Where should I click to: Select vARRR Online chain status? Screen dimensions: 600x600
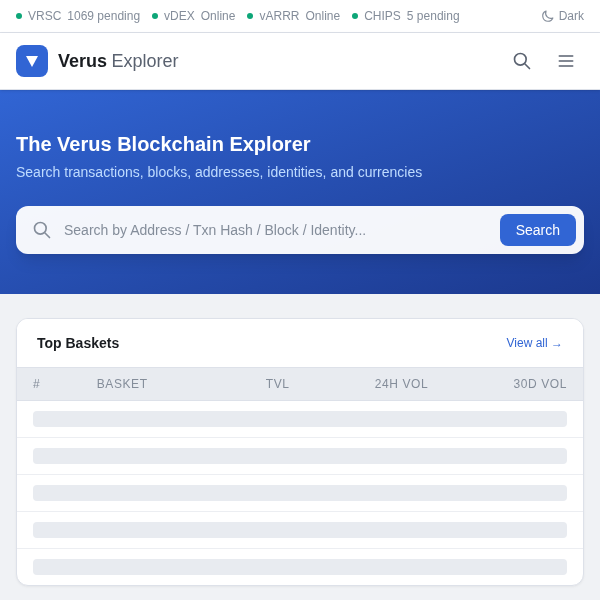(294, 16)
